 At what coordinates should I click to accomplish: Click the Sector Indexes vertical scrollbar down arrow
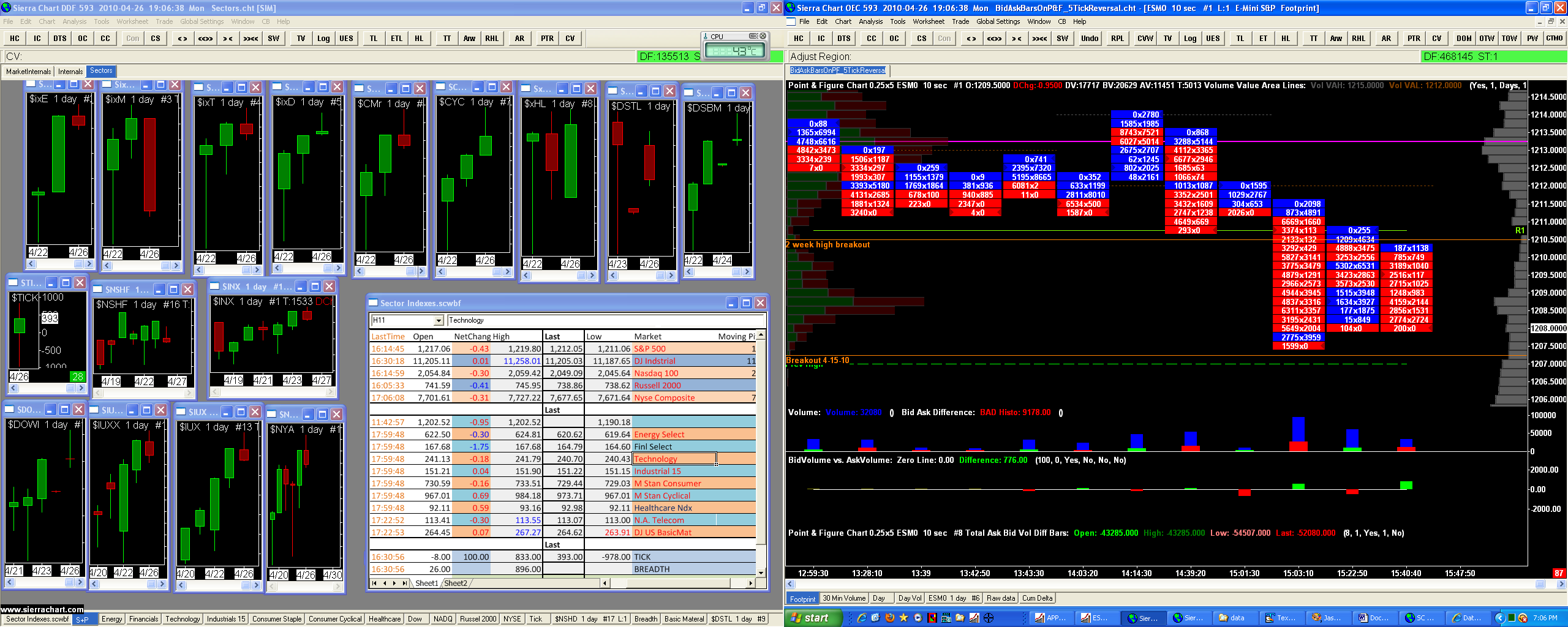point(761,573)
